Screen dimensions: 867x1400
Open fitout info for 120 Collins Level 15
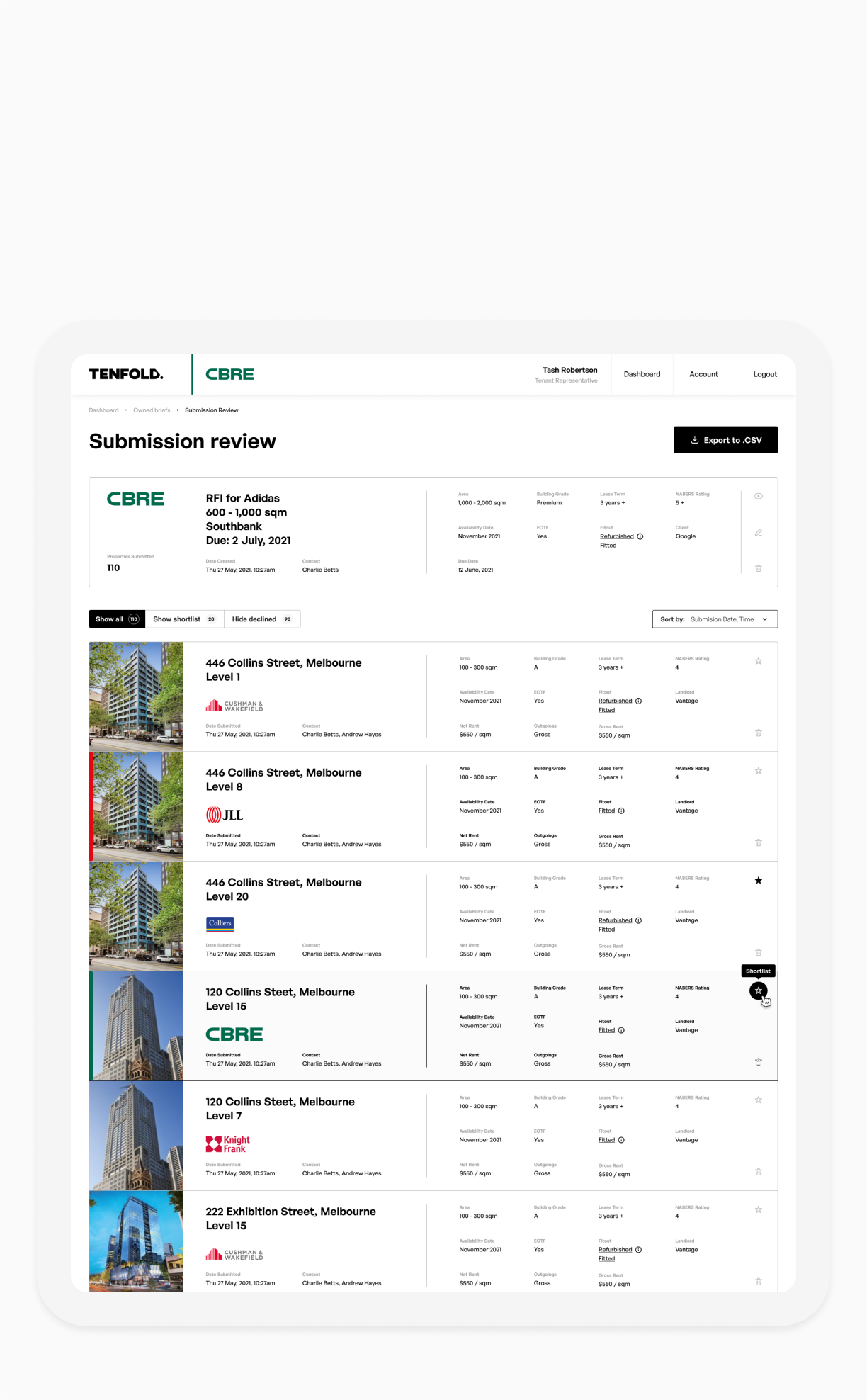point(621,1030)
